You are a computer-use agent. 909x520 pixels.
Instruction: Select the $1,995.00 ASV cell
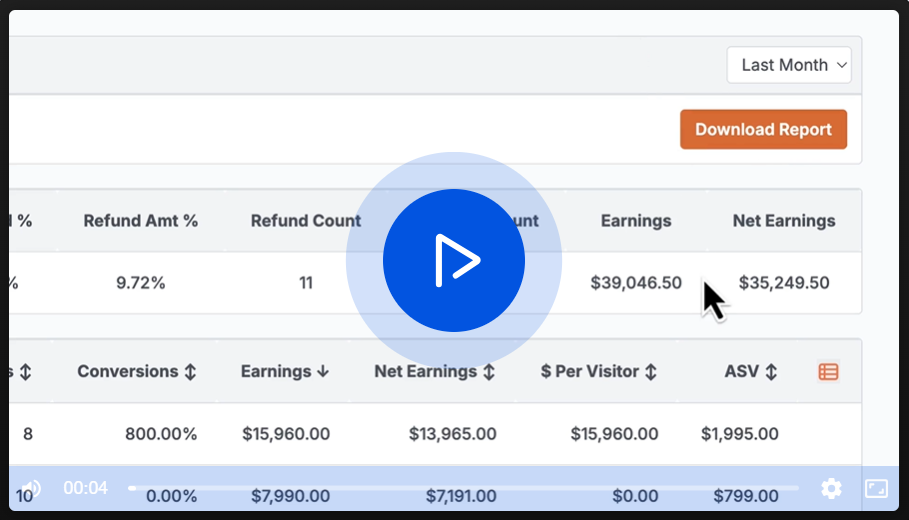point(739,434)
